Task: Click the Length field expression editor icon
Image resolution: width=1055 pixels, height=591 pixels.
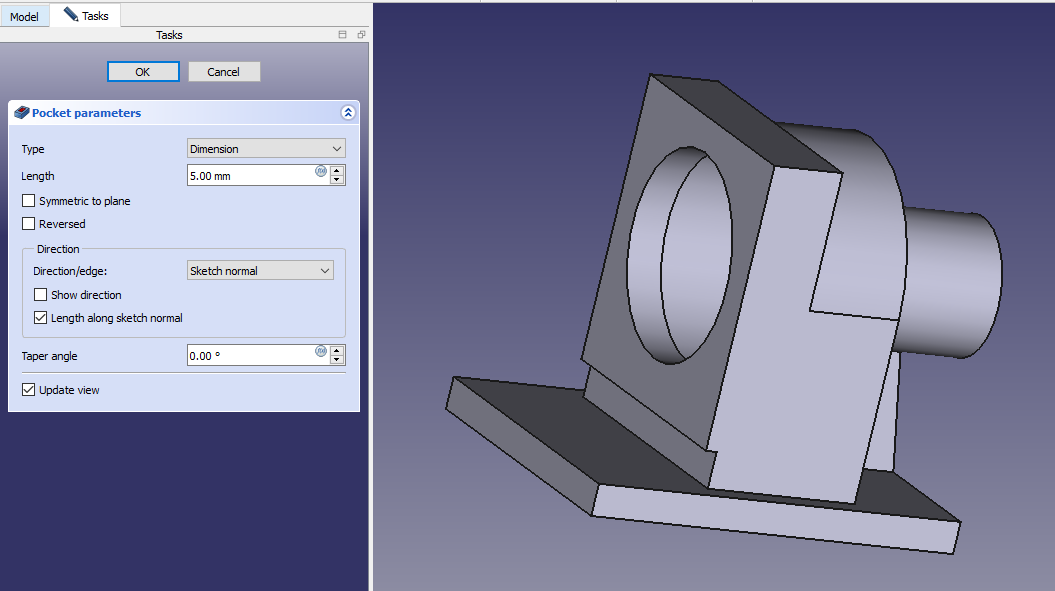Action: pyautogui.click(x=321, y=171)
